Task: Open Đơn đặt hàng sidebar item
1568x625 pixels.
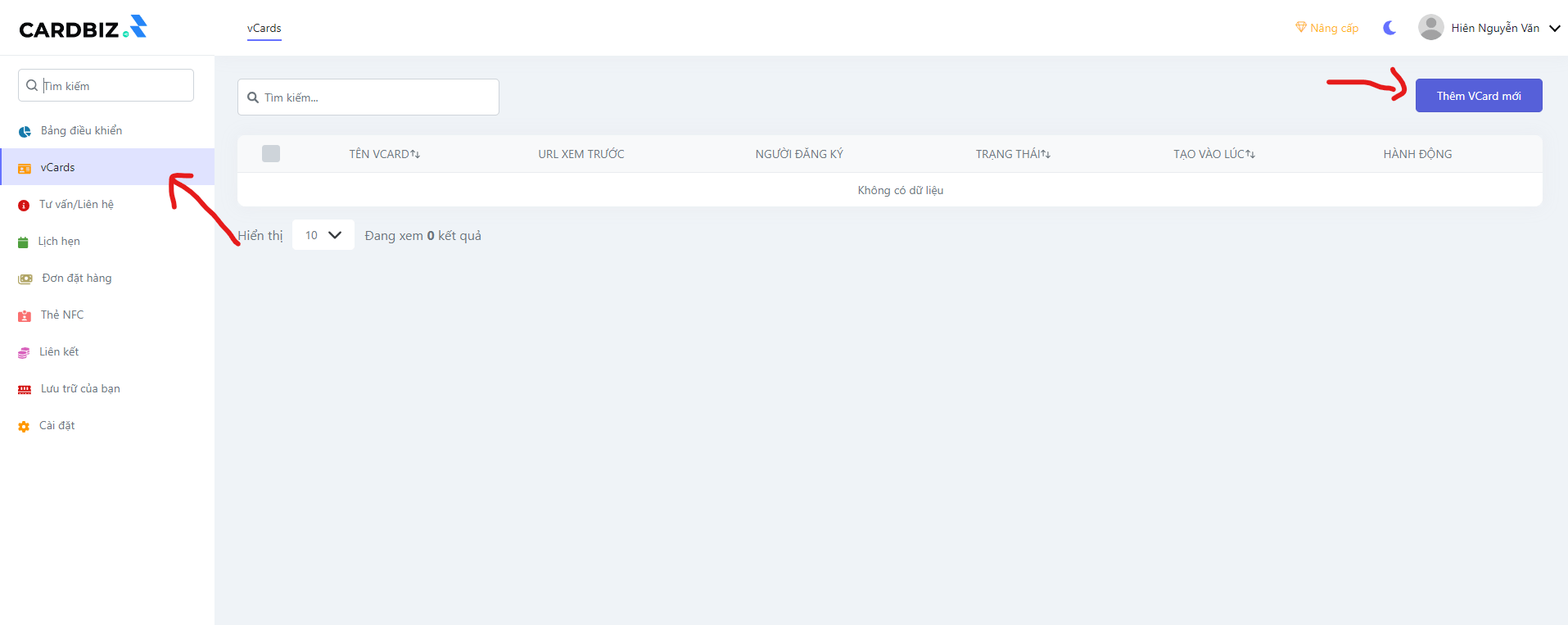Action: 107,278
